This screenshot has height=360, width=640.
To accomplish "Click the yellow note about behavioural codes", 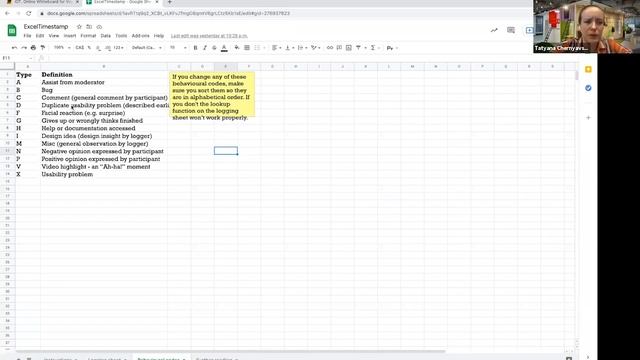I will (212, 94).
